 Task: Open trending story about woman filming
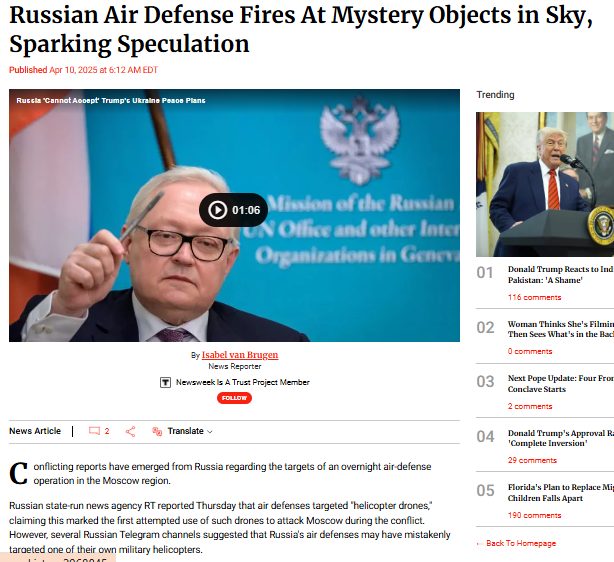click(x=561, y=329)
